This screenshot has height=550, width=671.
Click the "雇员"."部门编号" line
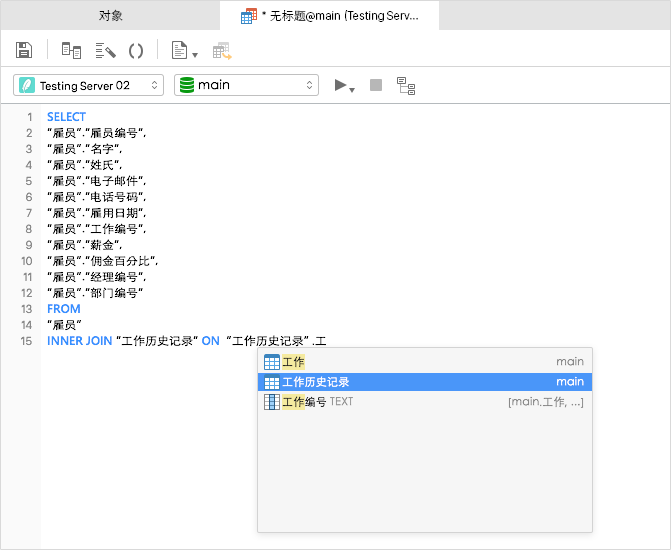click(95, 293)
